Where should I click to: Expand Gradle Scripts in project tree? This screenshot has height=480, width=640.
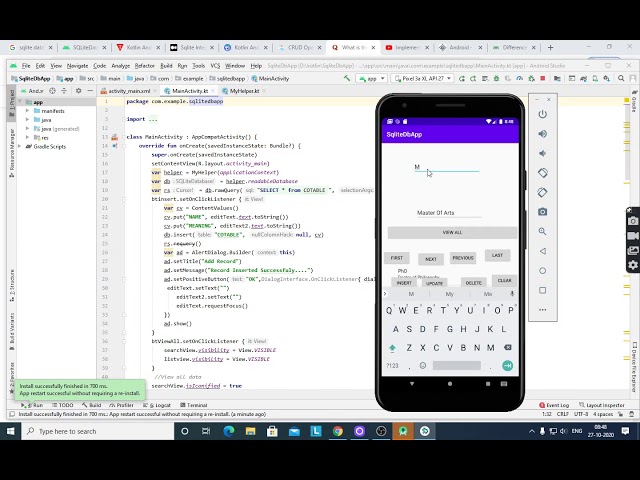[20, 147]
